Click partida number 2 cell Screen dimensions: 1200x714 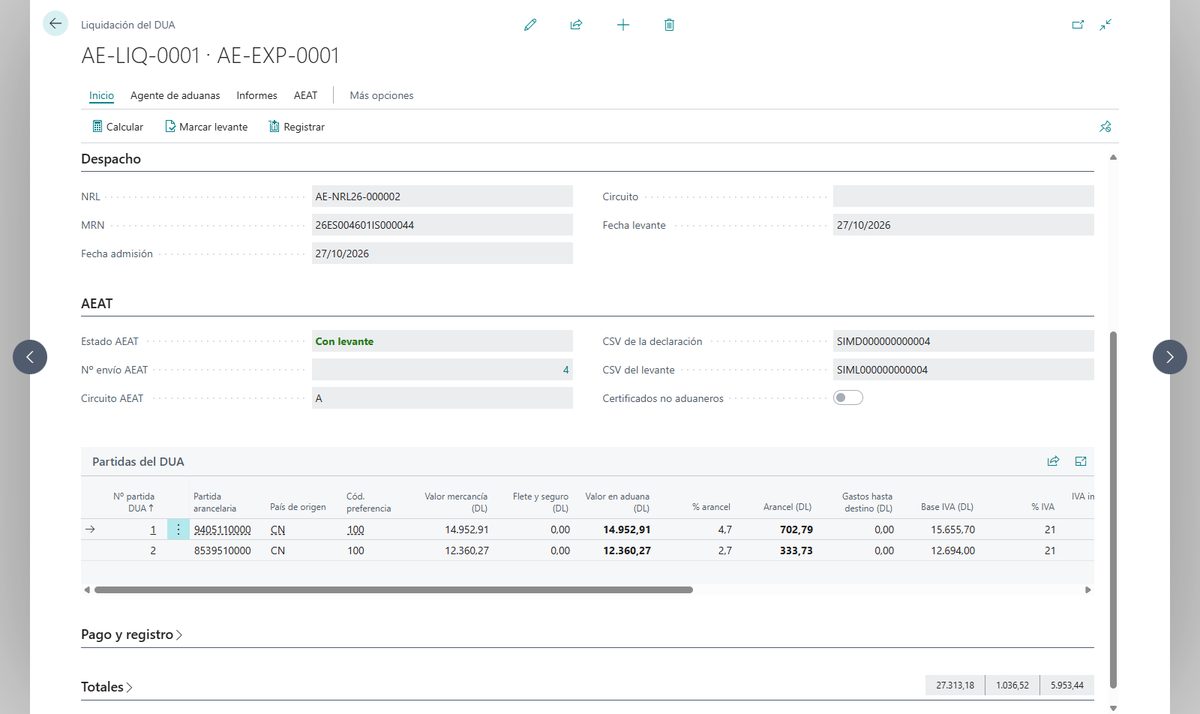tap(153, 551)
